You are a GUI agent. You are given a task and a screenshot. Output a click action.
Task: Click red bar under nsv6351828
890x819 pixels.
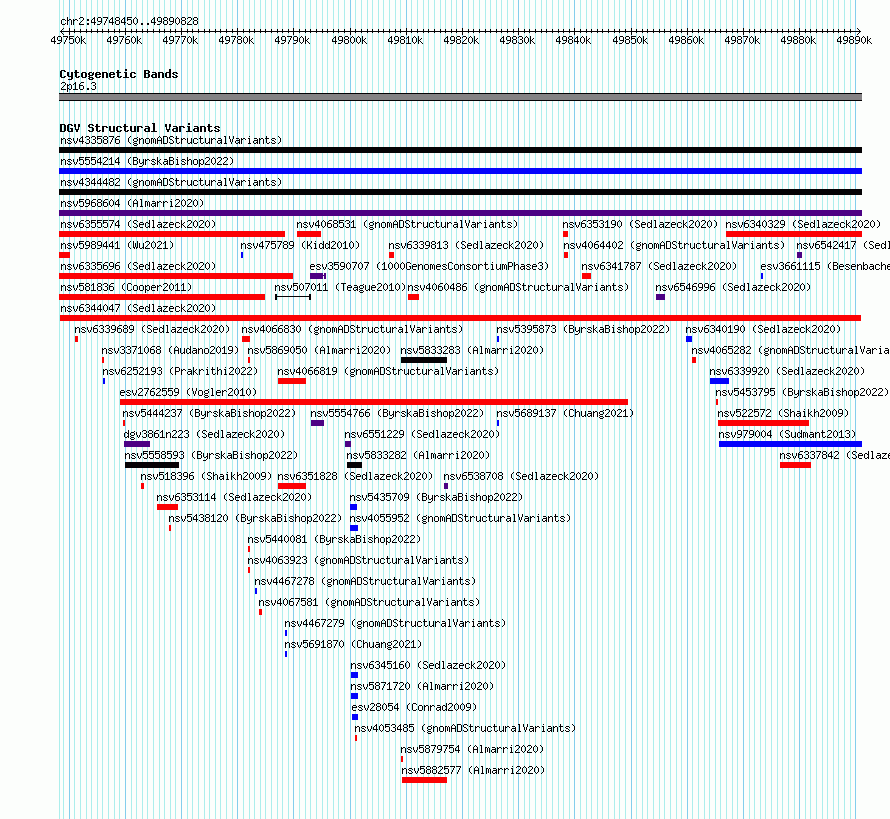pyautogui.click(x=292, y=486)
